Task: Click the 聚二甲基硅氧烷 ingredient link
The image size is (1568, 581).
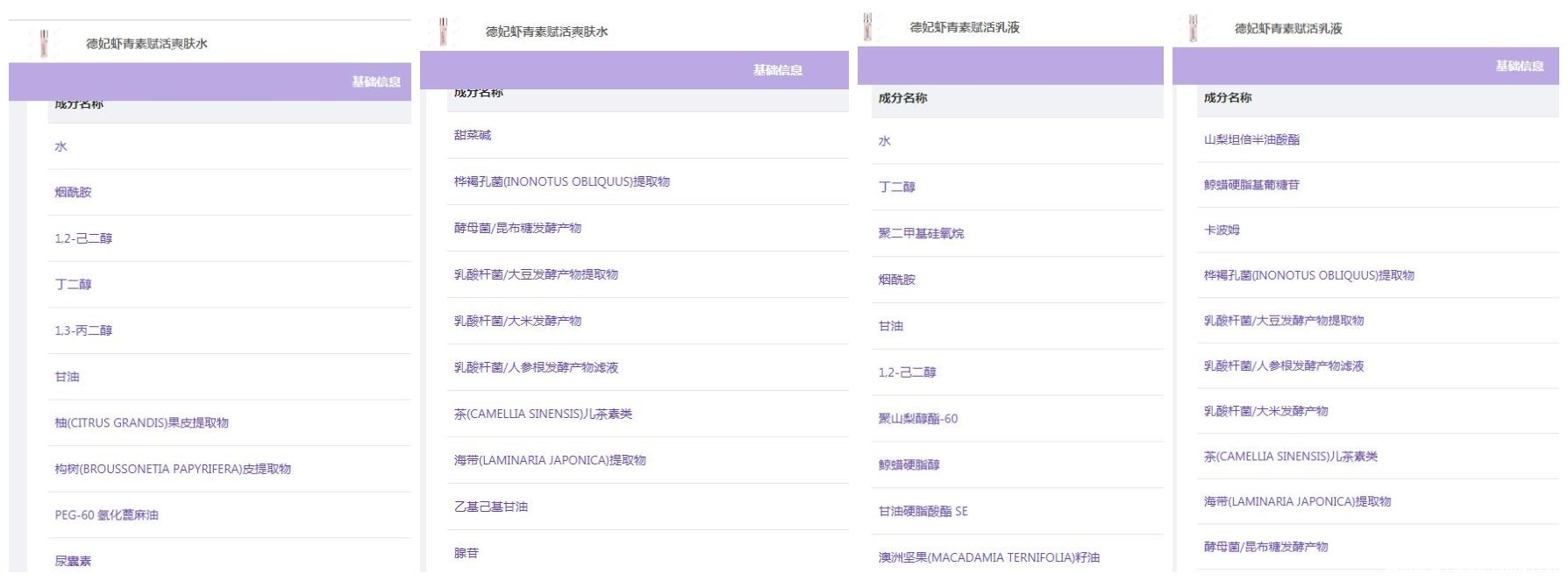Action: [921, 233]
